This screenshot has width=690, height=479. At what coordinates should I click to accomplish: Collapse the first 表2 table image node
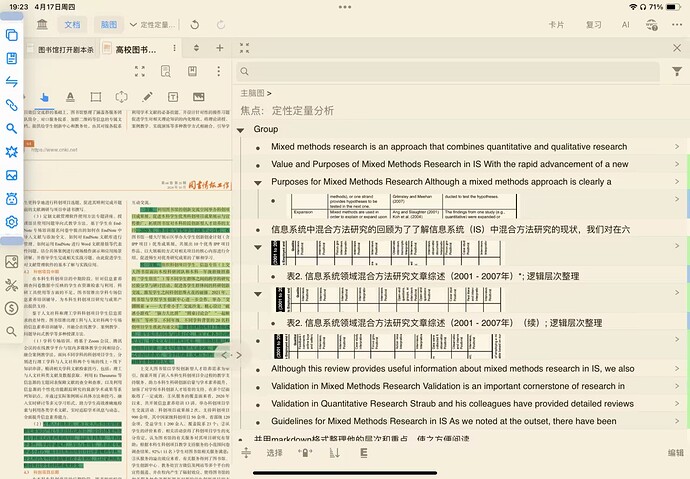click(x=258, y=247)
